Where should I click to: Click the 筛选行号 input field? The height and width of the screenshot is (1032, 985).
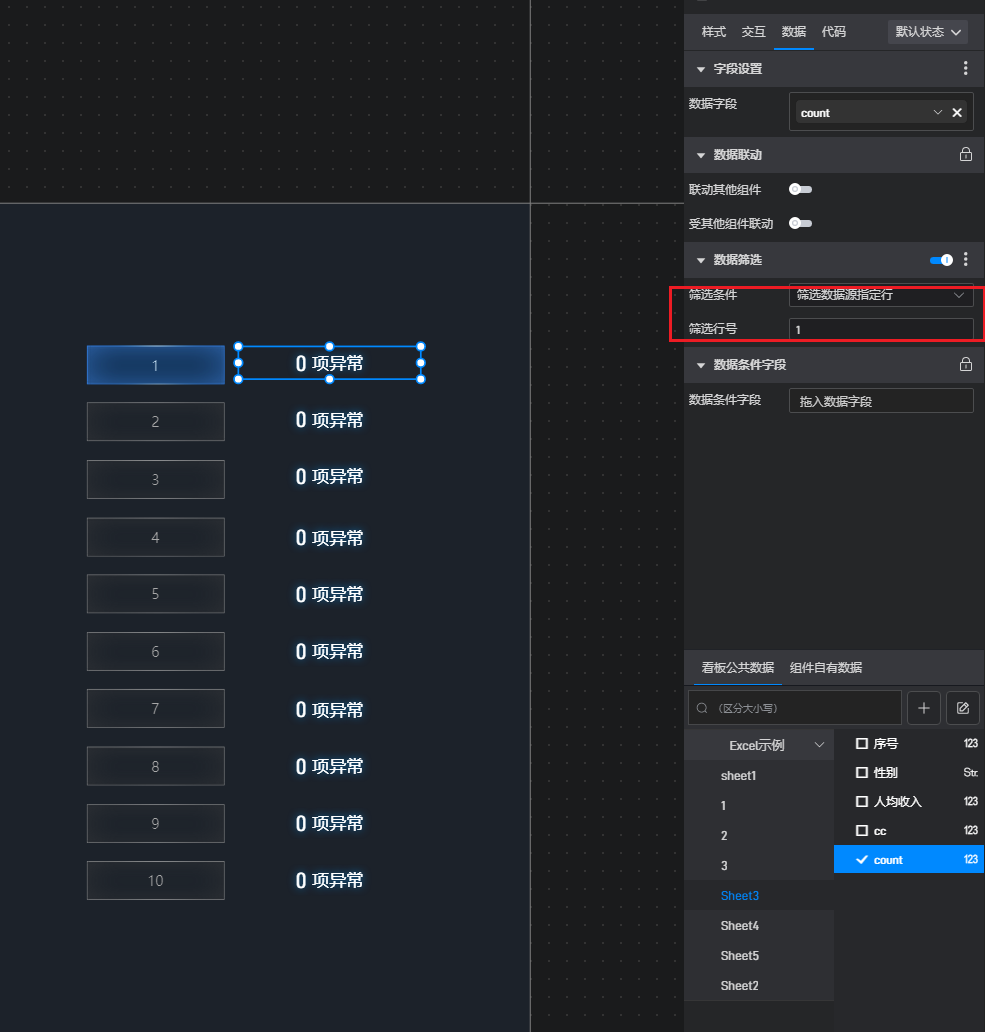tap(880, 329)
